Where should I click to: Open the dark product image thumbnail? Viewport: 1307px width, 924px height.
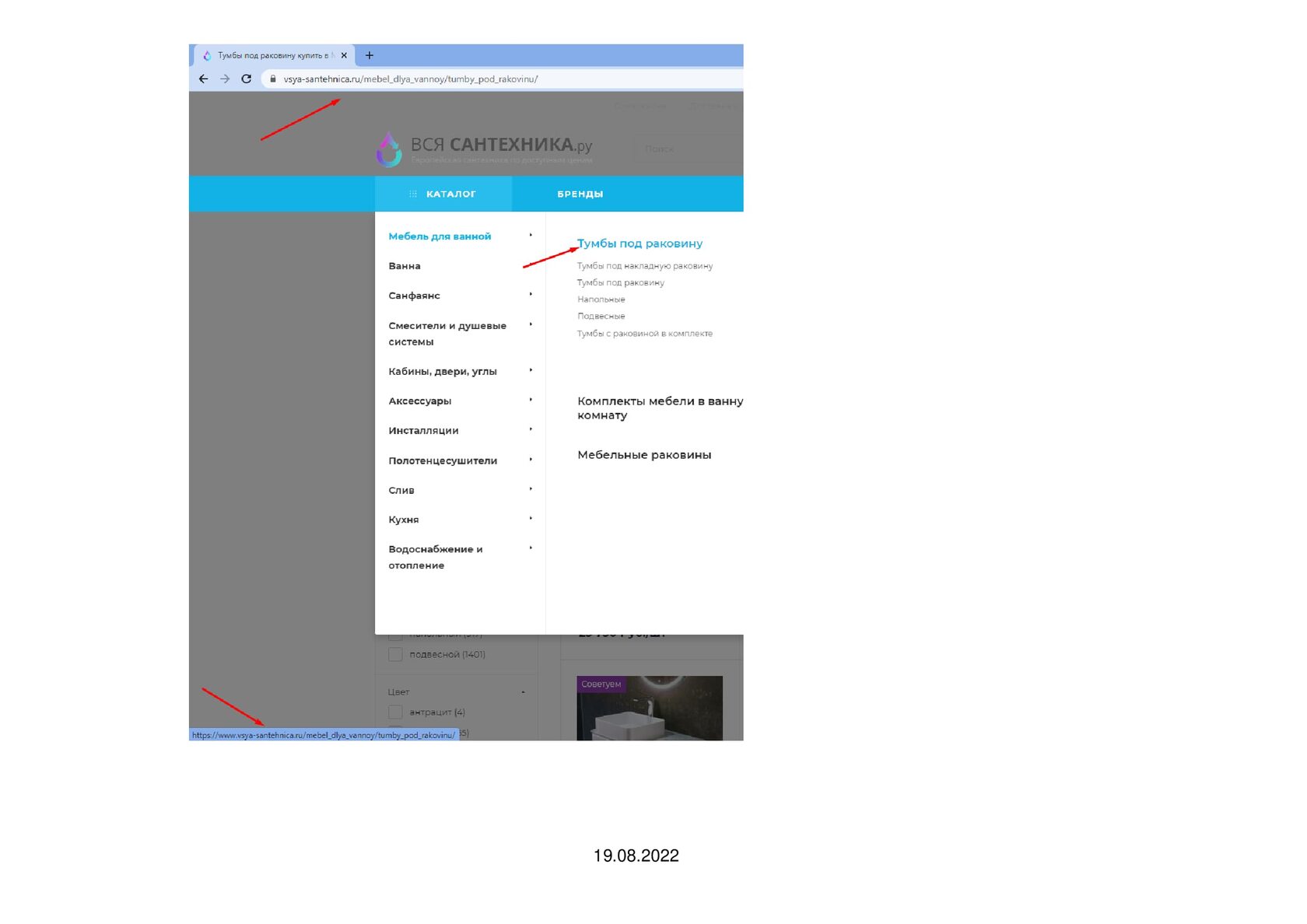[650, 709]
